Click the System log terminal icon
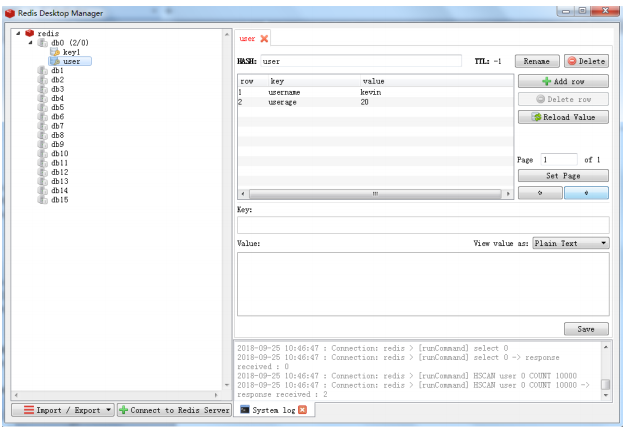 point(245,410)
